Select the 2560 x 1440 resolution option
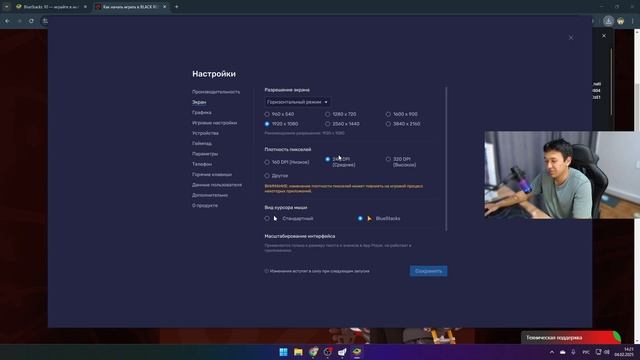 327,124
